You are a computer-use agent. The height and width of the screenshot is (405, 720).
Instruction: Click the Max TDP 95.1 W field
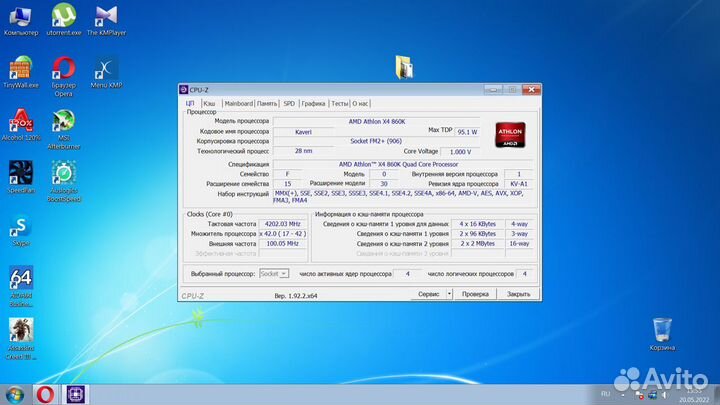[467, 132]
